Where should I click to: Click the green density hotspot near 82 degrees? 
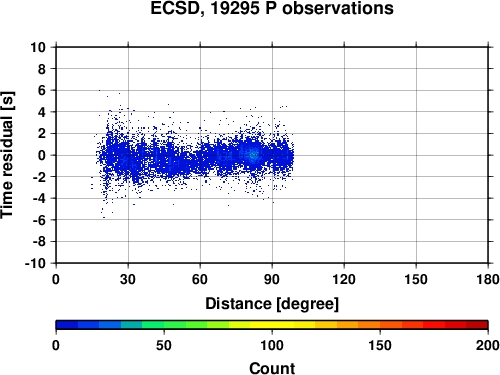coord(252,155)
